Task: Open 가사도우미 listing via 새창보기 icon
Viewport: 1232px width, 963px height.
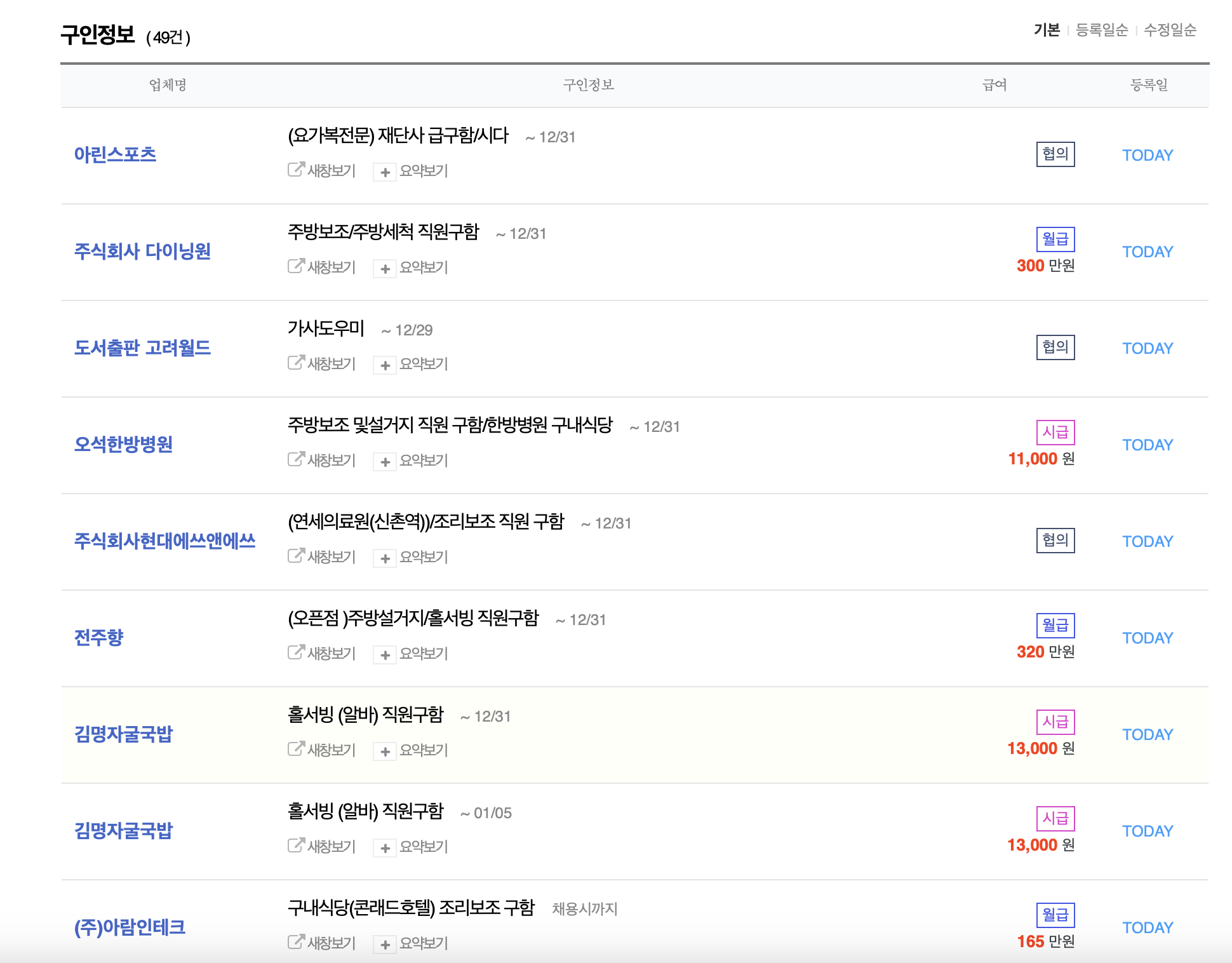Action: tap(321, 363)
